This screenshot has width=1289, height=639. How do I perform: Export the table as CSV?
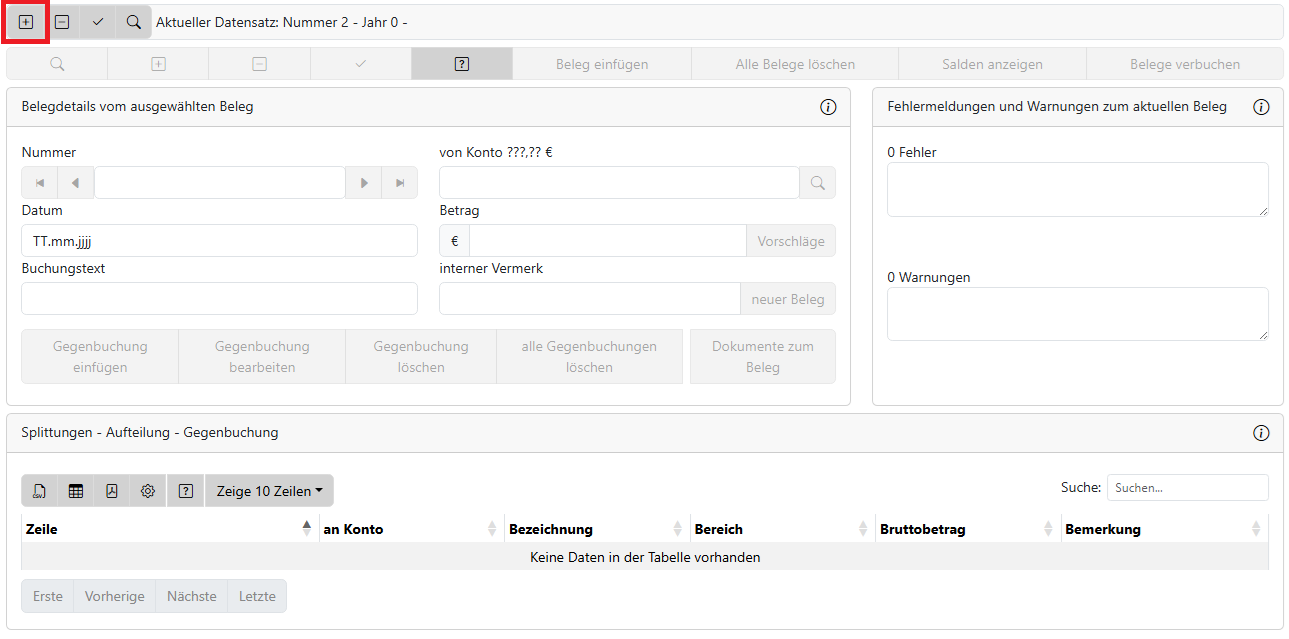pos(40,491)
